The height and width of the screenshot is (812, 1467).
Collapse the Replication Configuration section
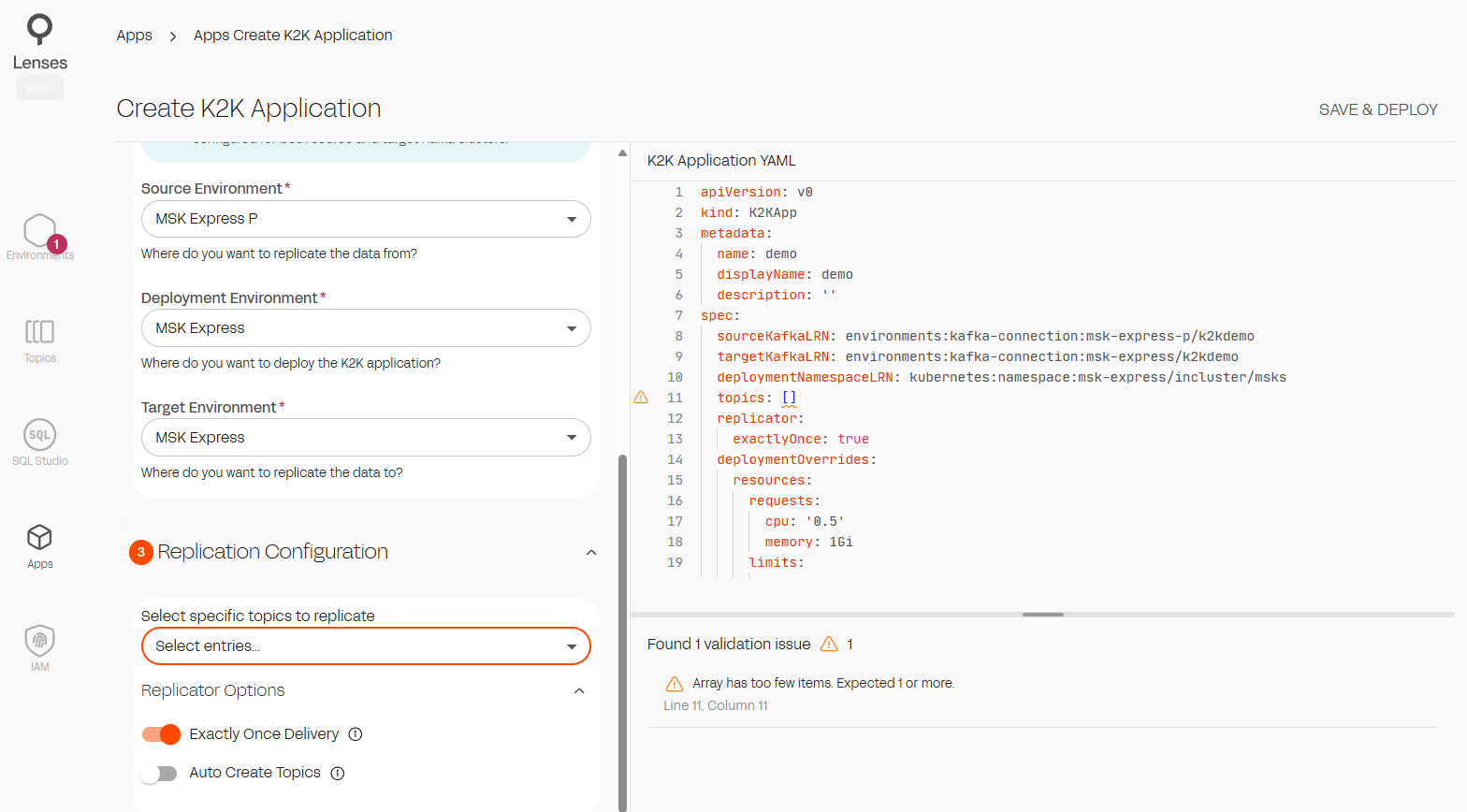tap(591, 553)
